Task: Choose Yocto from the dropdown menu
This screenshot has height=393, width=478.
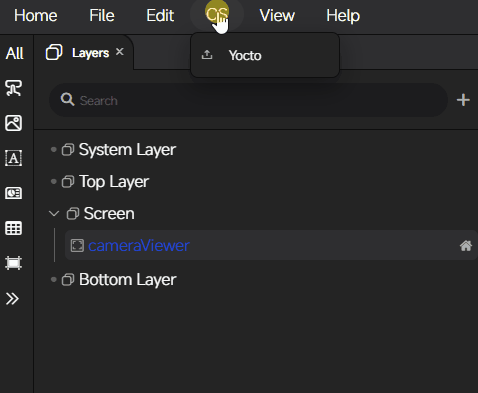Action: 265,55
